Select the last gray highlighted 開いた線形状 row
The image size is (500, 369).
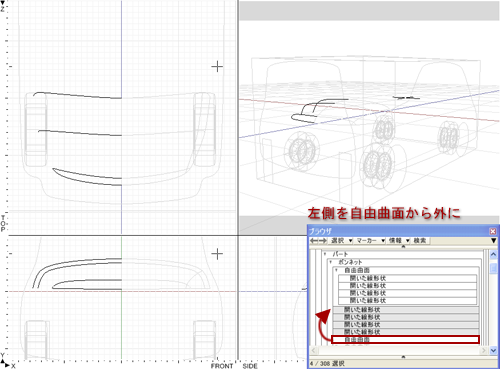(x=406, y=332)
